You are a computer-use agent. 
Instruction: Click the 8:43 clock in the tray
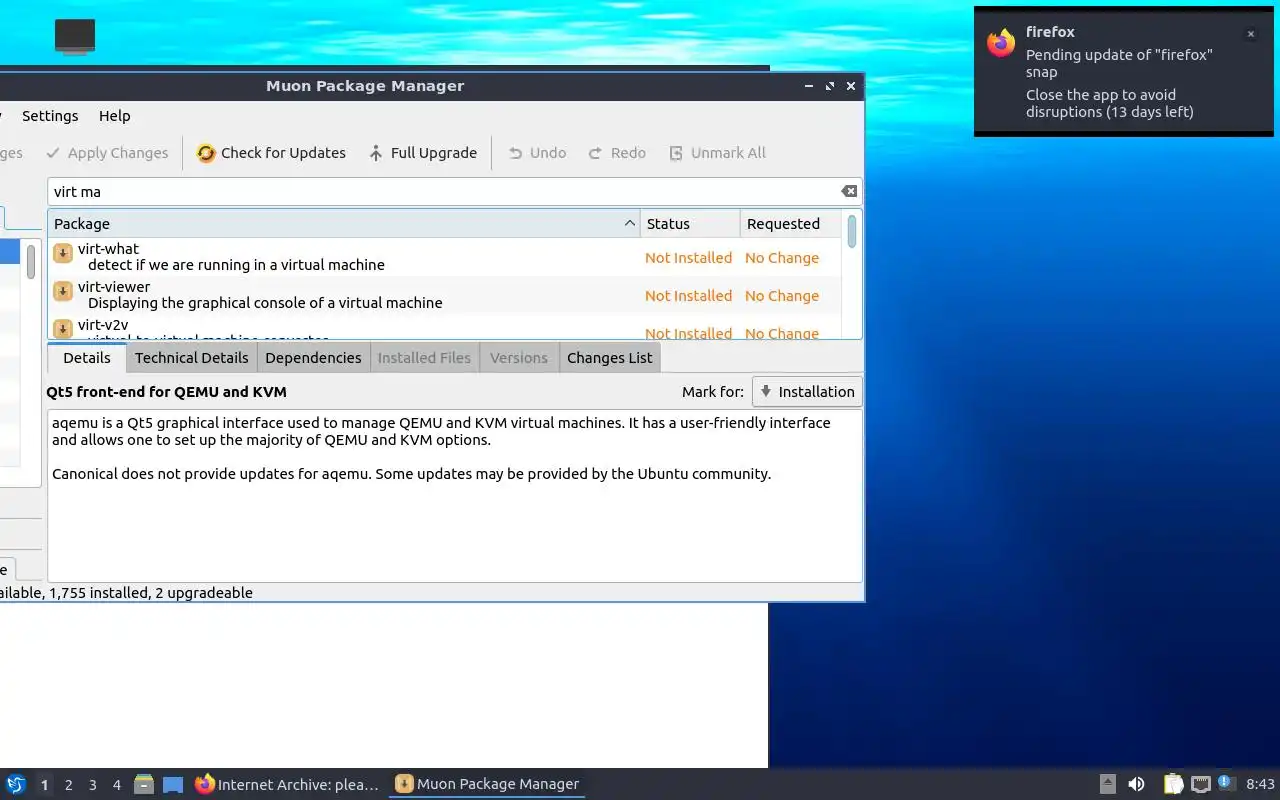click(x=1260, y=785)
